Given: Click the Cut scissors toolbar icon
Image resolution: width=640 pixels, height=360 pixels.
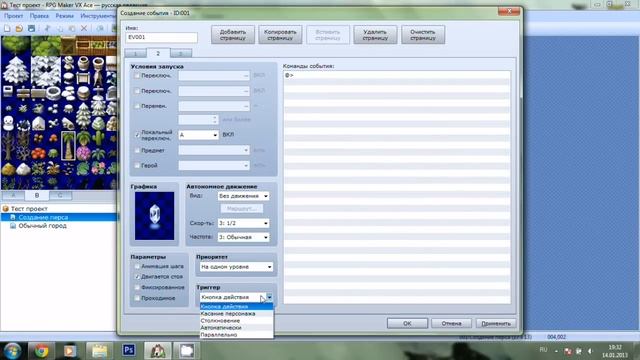Looking at the screenshot, I should 47,28.
